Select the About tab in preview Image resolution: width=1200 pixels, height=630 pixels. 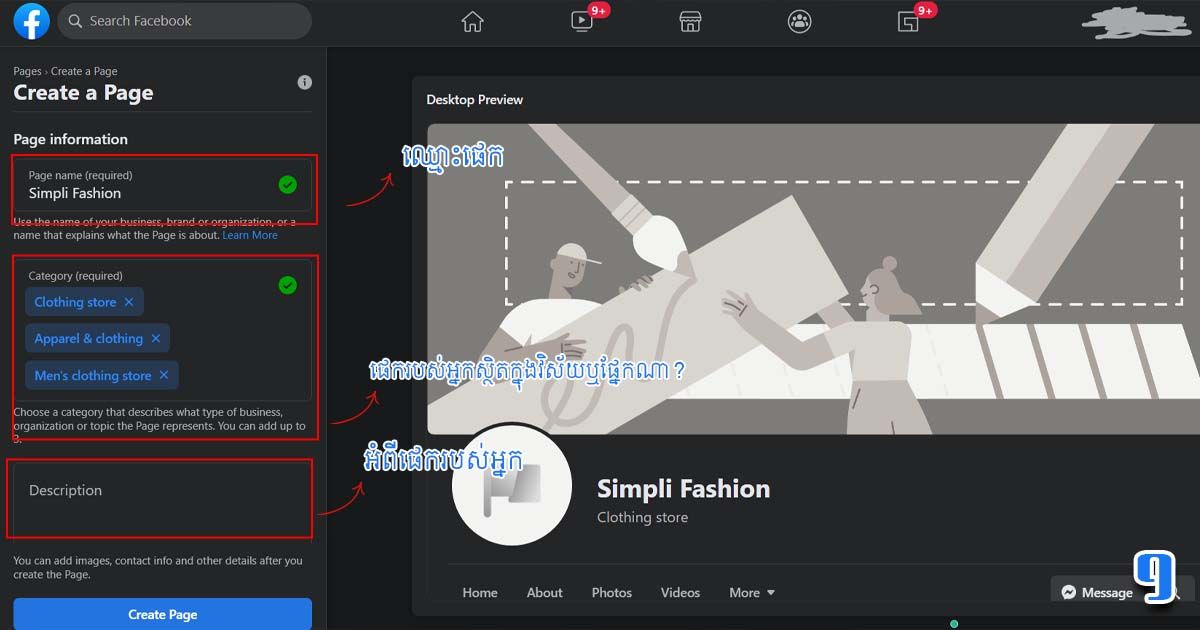coord(545,593)
